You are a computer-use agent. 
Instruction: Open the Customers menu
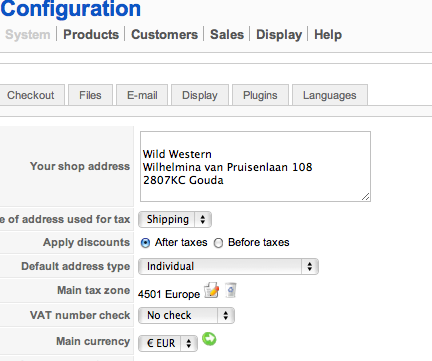(x=164, y=34)
